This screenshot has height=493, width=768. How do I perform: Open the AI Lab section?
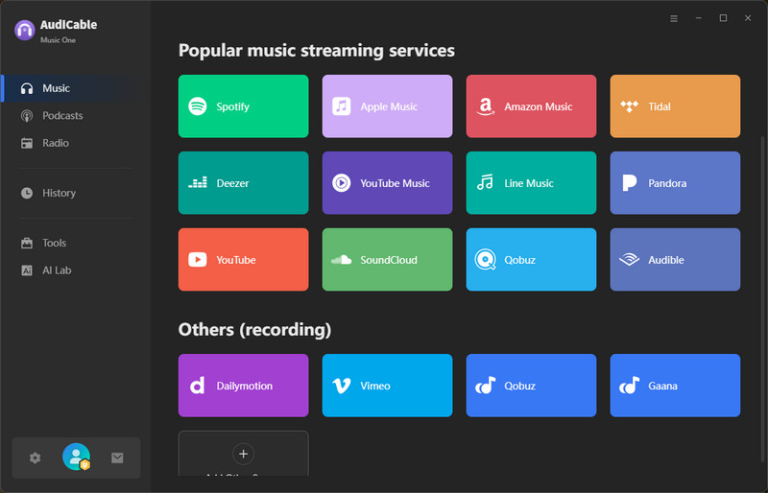pyautogui.click(x=56, y=270)
